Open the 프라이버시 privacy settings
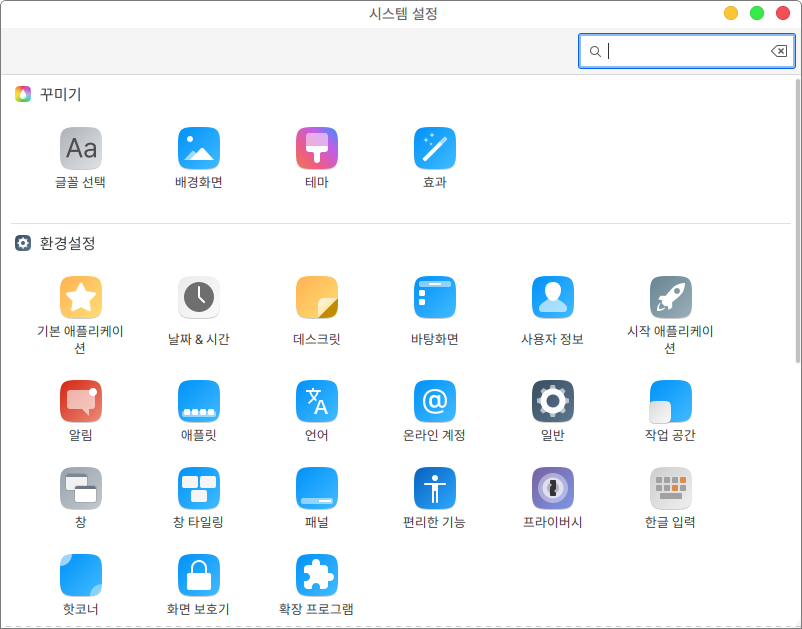Image resolution: width=802 pixels, height=629 pixels. [x=552, y=488]
